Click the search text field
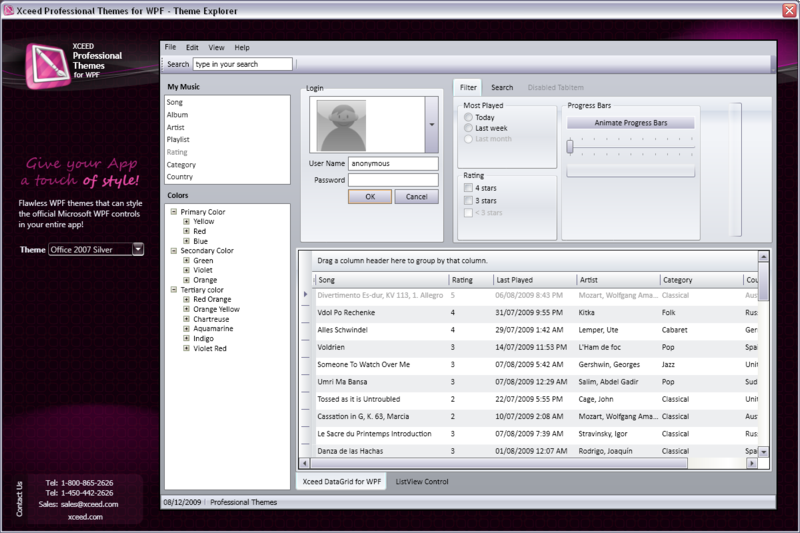 click(x=242, y=64)
